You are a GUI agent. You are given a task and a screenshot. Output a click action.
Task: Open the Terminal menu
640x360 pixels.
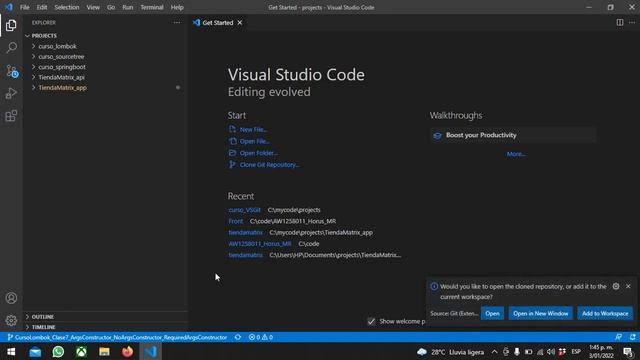(152, 7)
